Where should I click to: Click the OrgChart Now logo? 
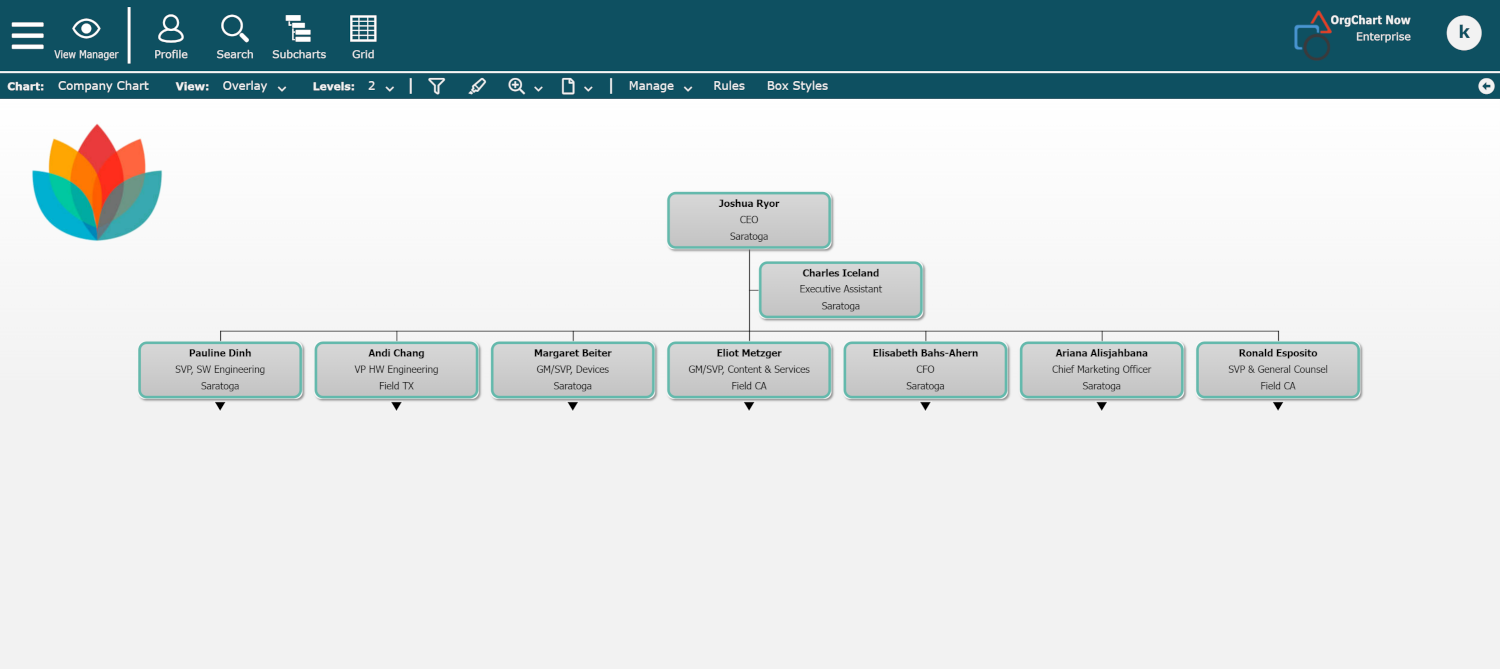[1352, 35]
